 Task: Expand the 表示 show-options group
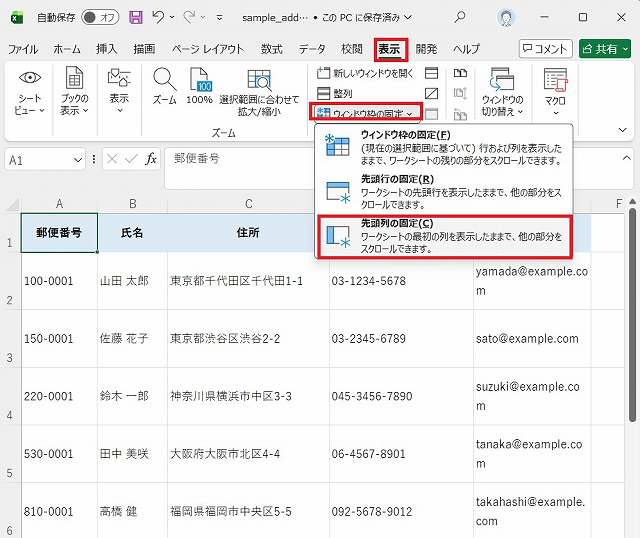[x=119, y=92]
